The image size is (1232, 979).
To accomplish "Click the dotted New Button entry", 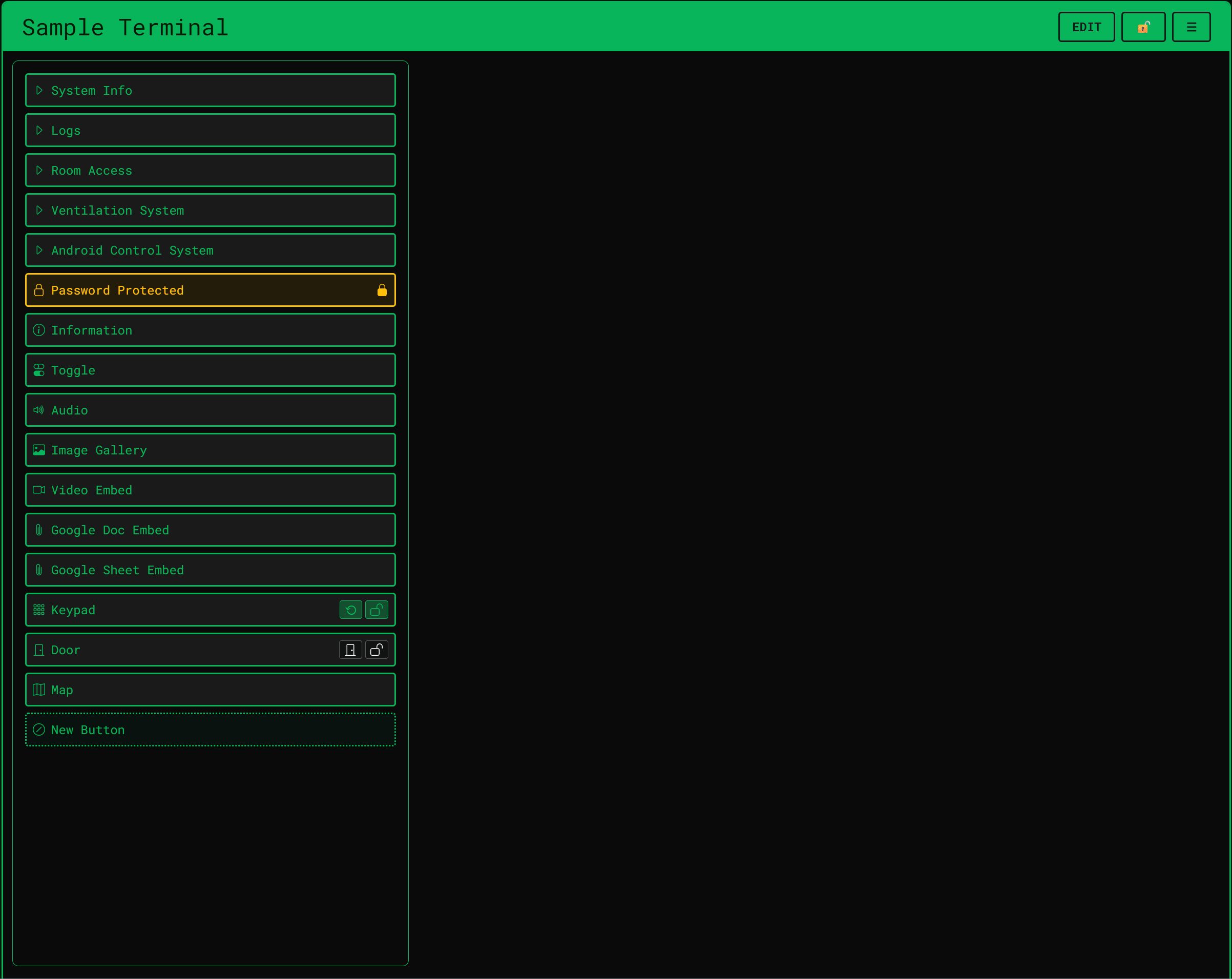I will click(210, 730).
